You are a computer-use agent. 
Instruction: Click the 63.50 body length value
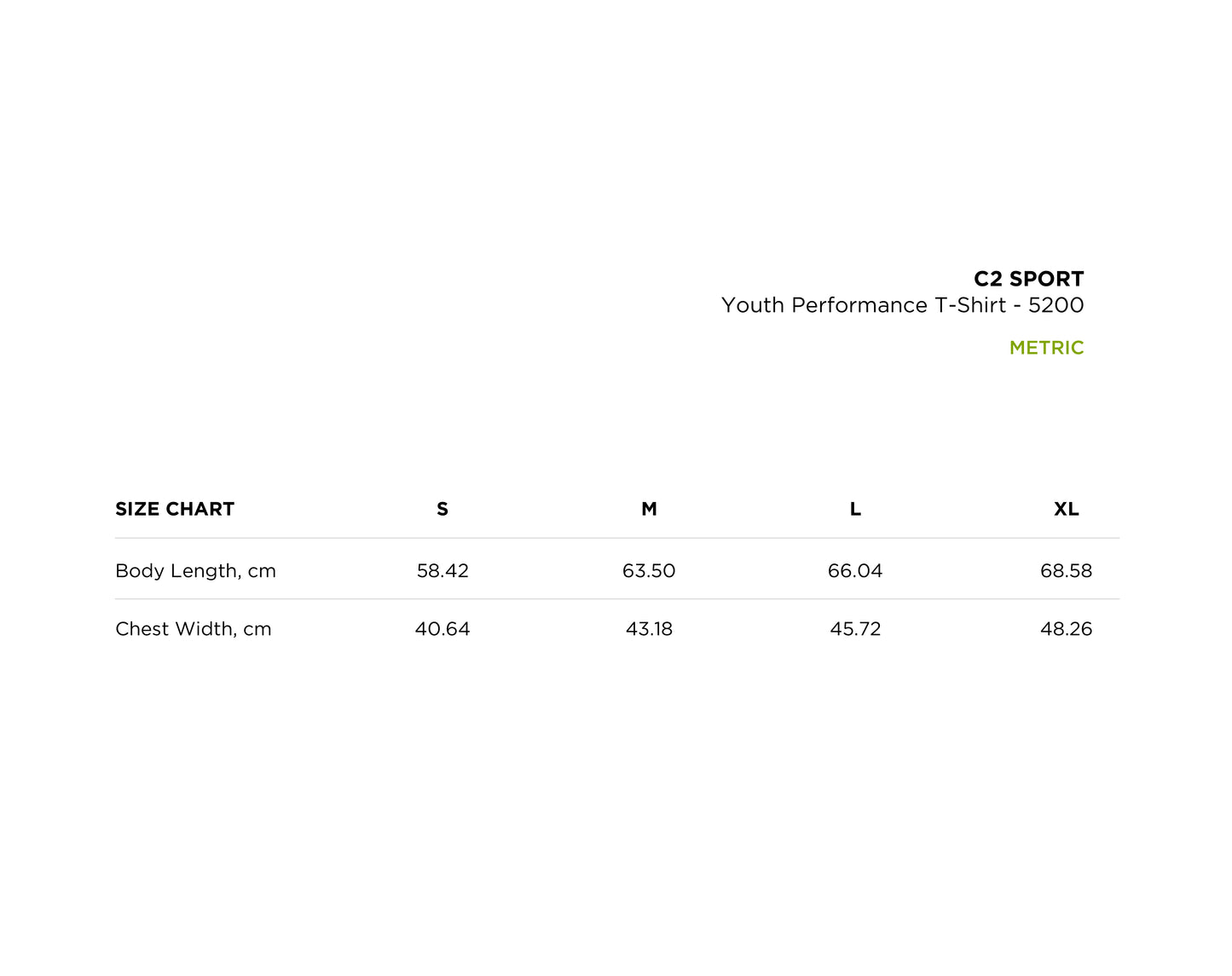point(649,571)
